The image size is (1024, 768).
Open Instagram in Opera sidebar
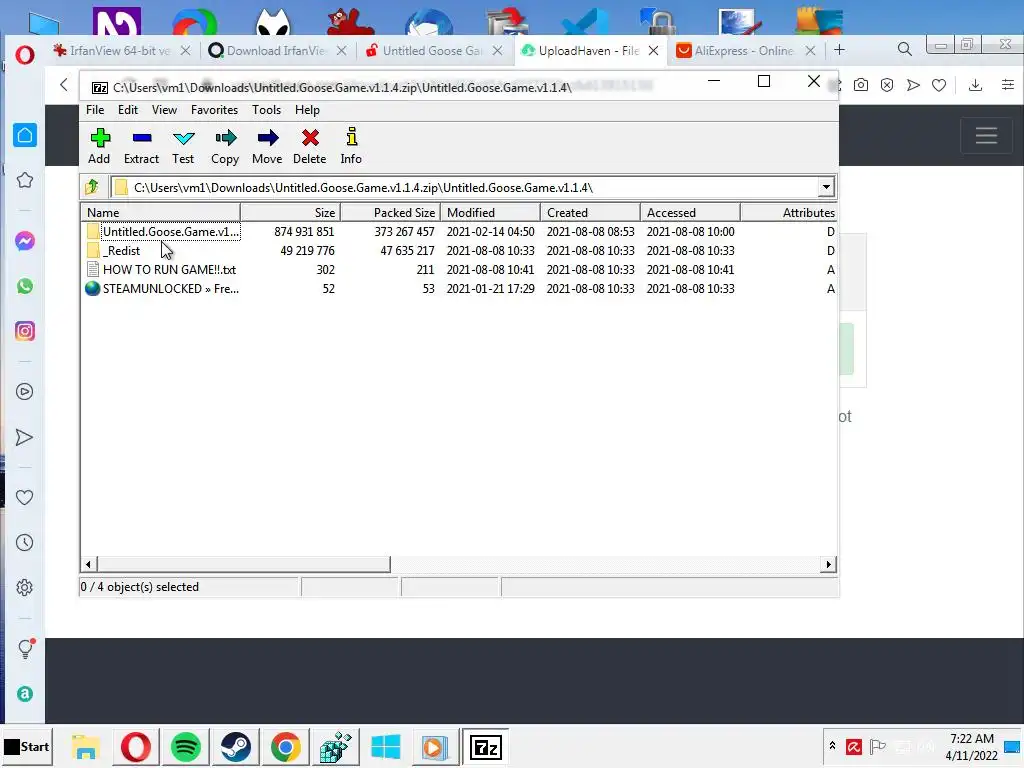coord(25,331)
